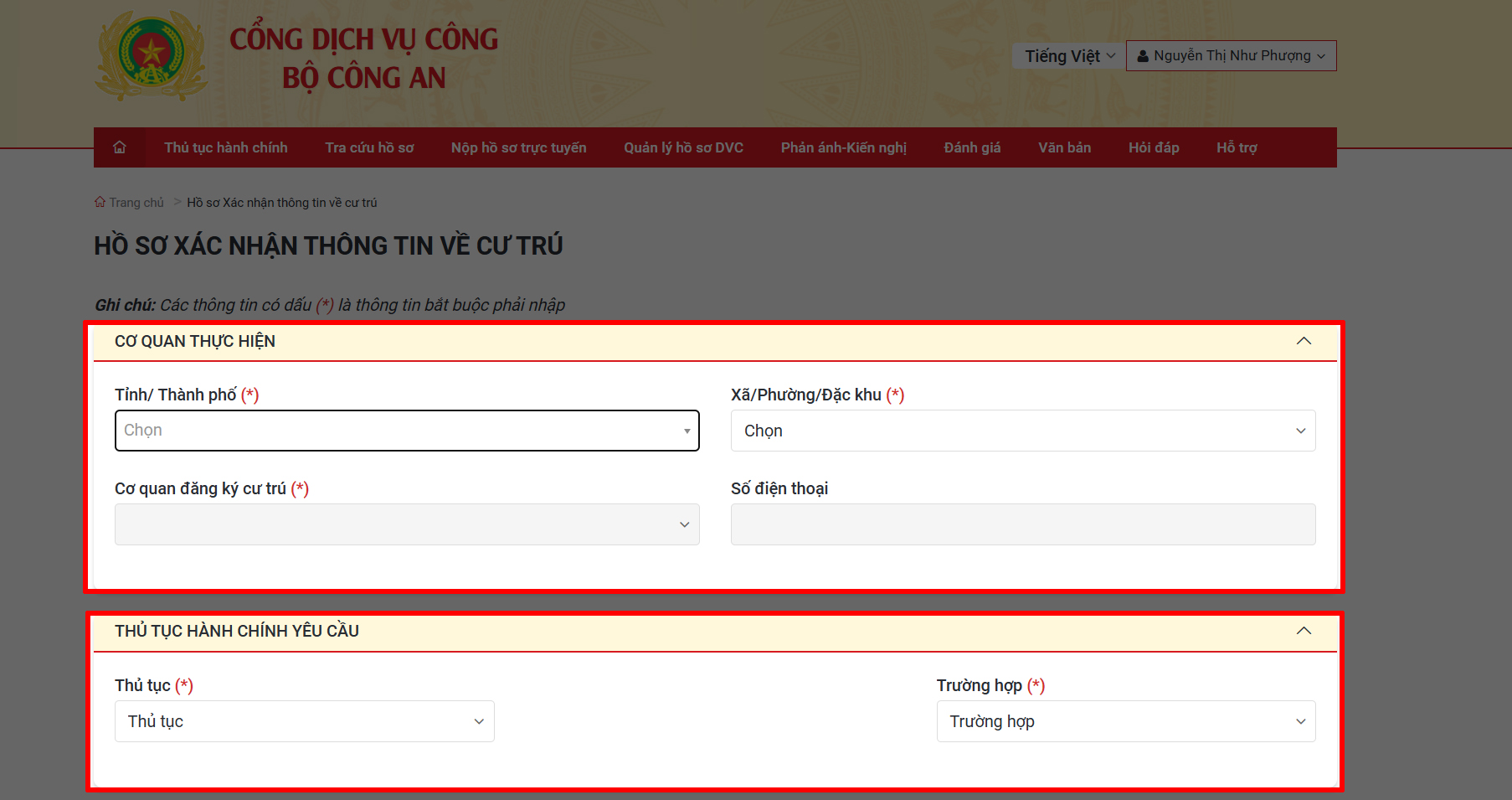Collapse the THỦ TỤC HÀNH CHÍNH YÊU CẦU section chevron

coord(1304,631)
